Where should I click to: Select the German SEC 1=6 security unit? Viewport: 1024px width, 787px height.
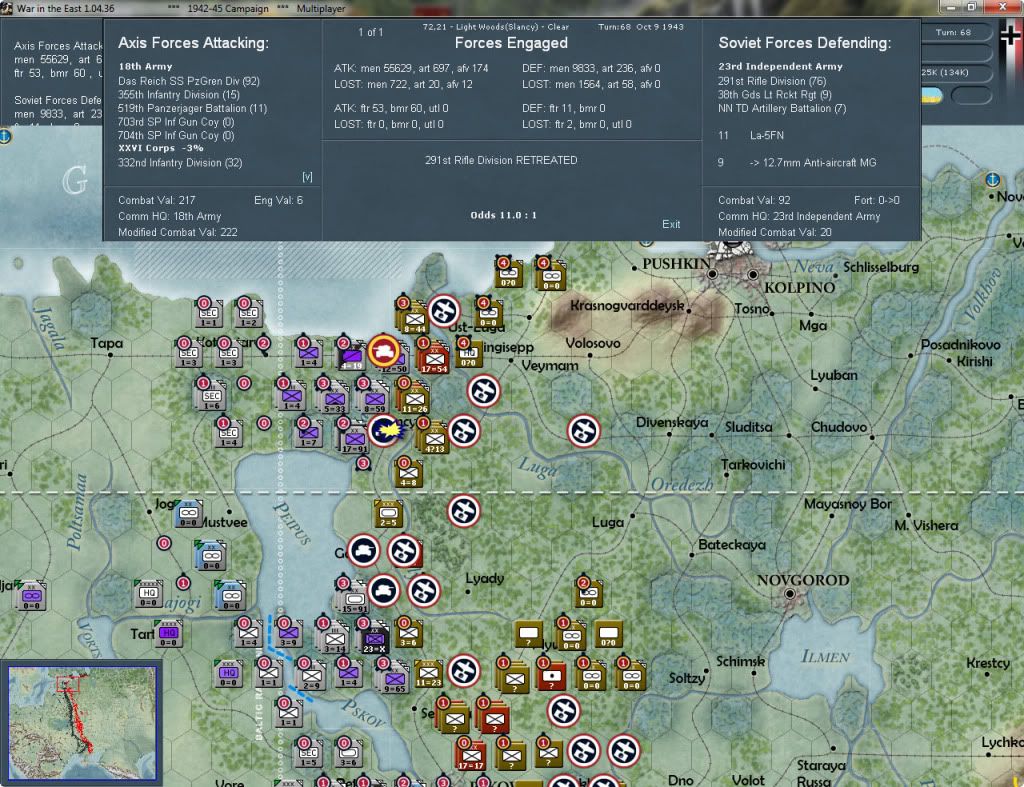(x=211, y=397)
